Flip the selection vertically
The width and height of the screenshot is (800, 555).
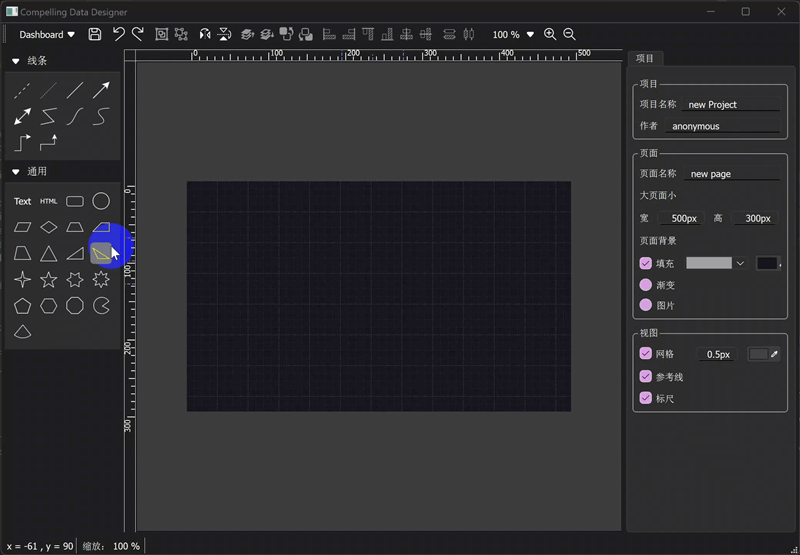click(x=224, y=34)
